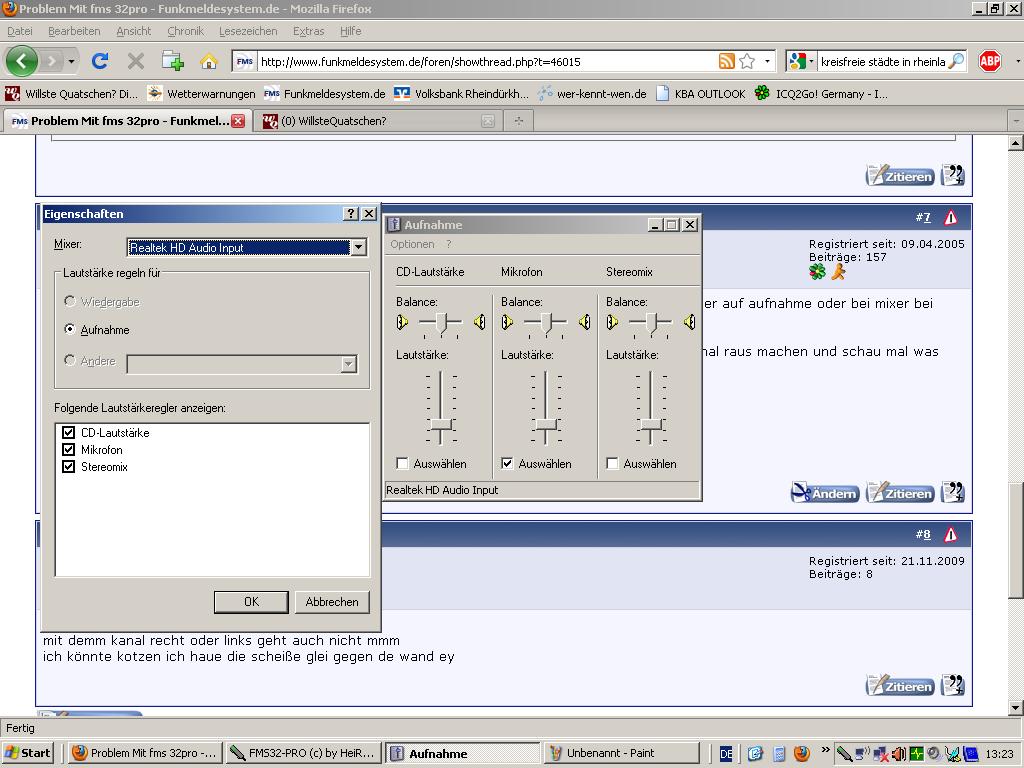Open the Lesezeichen menu
This screenshot has height=768, width=1024.
pos(248,31)
